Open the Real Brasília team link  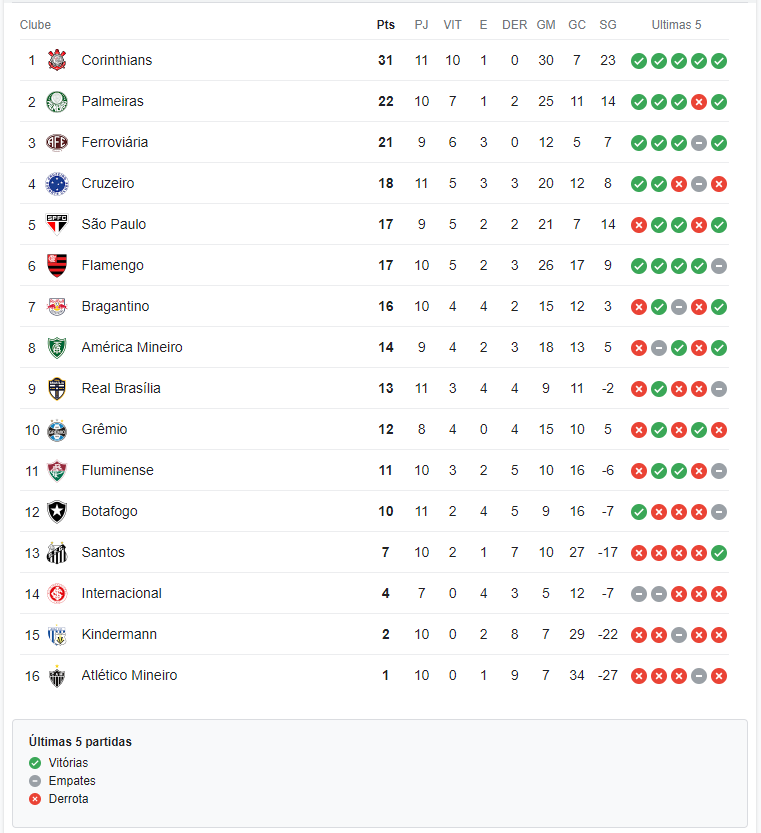coord(121,388)
